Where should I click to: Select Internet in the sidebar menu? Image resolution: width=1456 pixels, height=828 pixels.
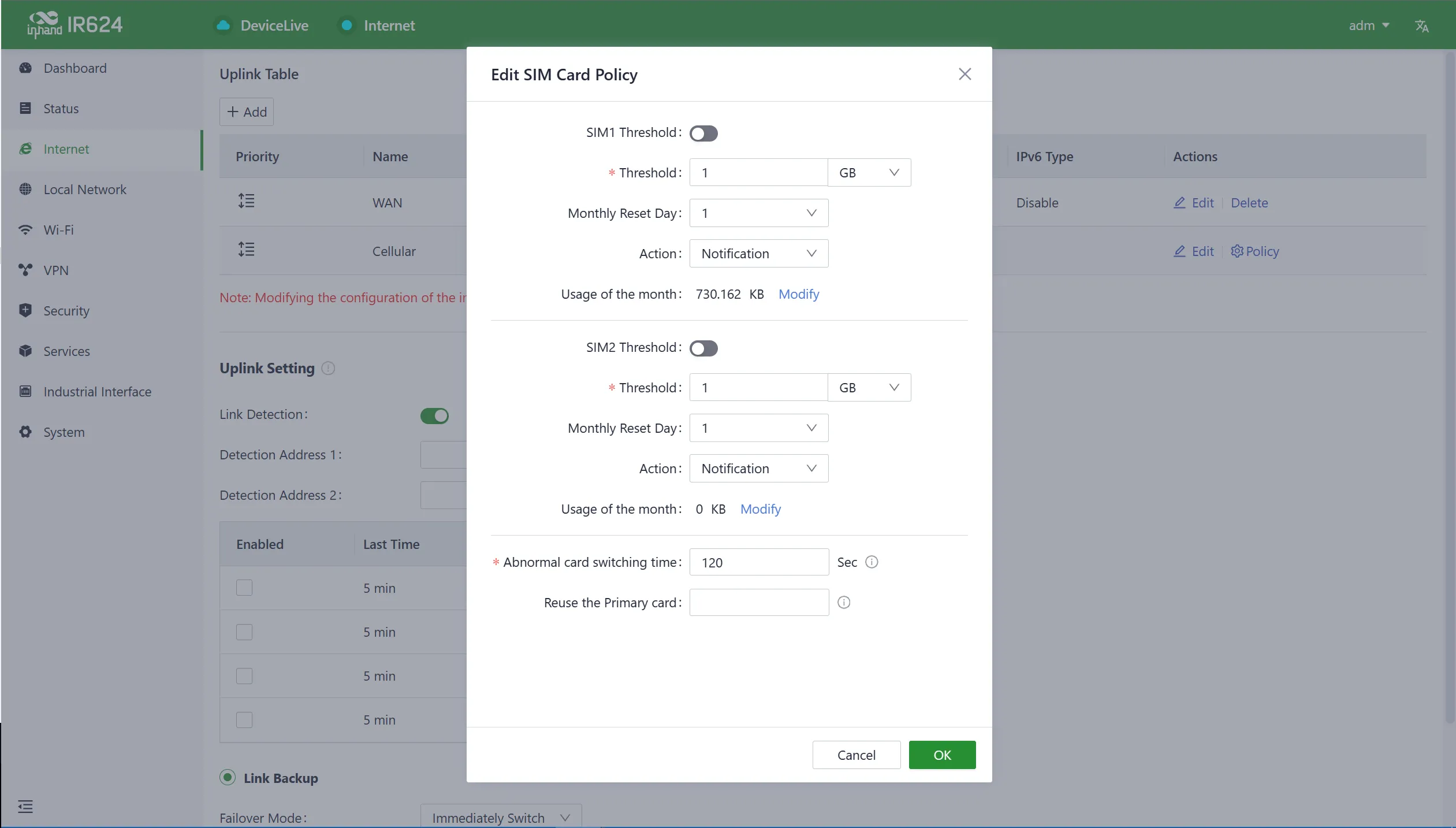coord(102,149)
